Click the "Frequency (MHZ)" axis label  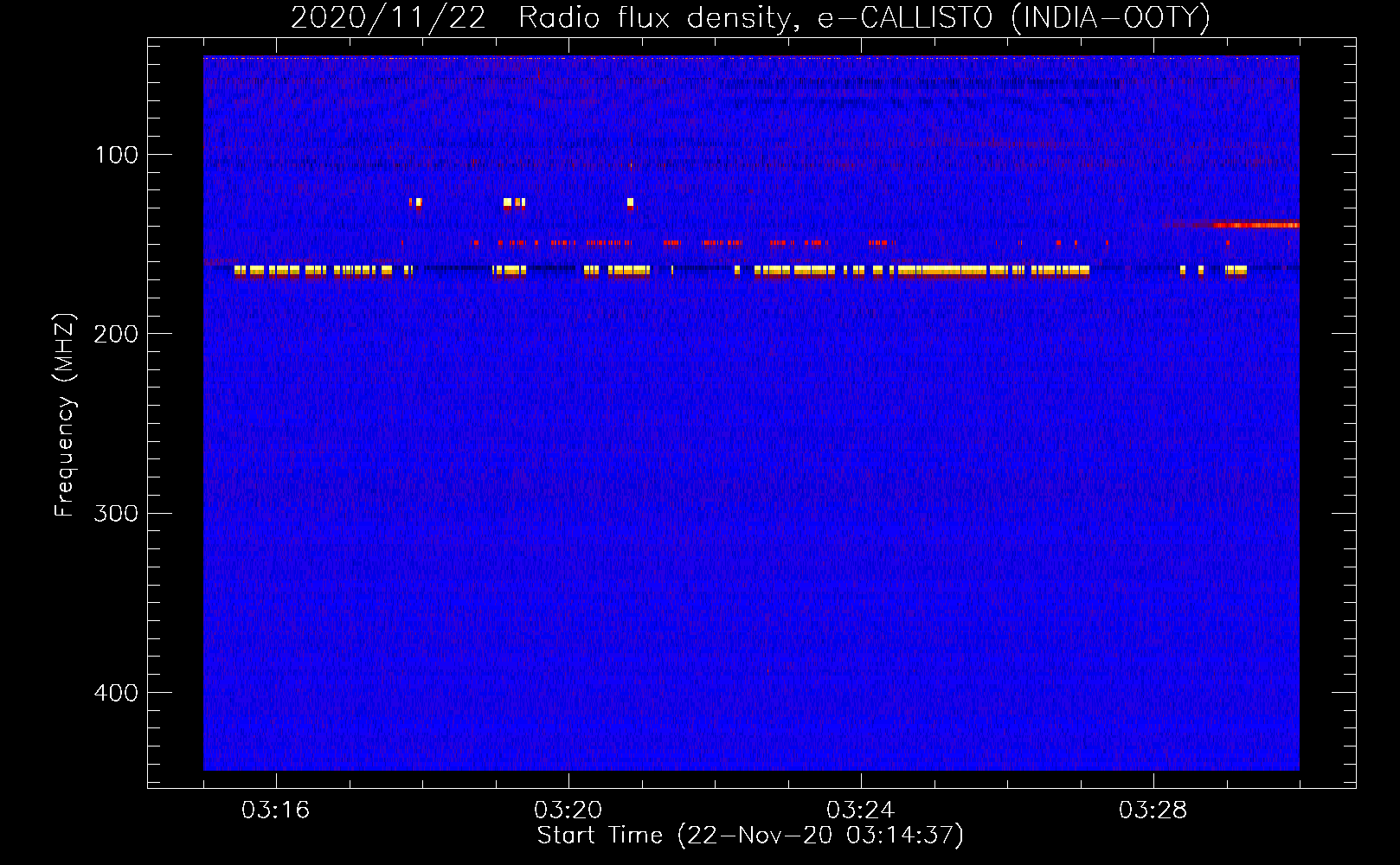[65, 414]
